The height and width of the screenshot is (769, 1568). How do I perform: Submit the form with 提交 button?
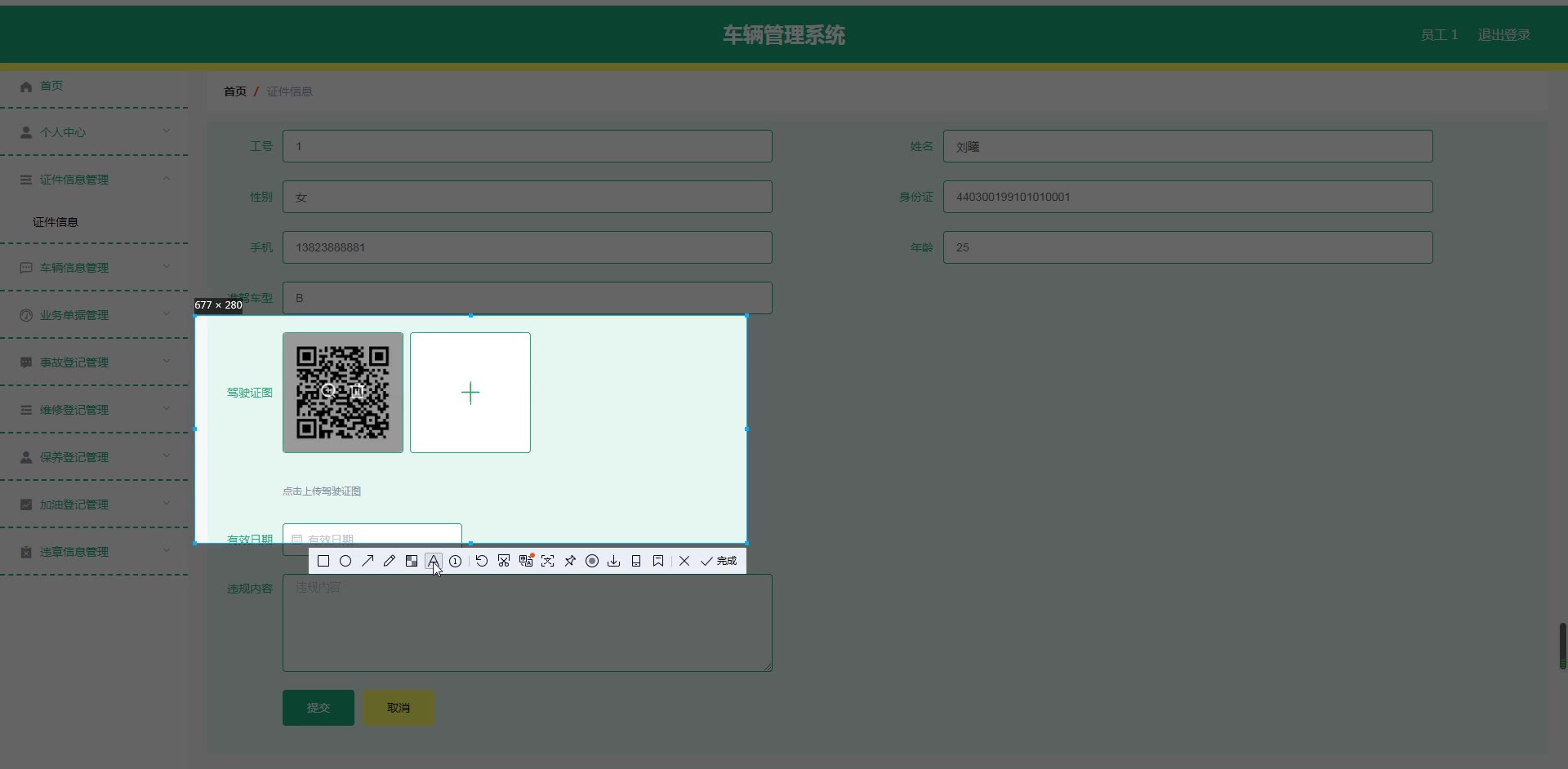point(318,708)
